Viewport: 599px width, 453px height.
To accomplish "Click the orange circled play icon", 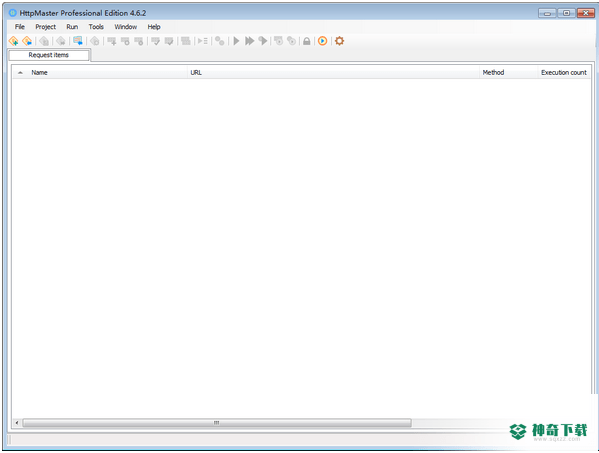I will pos(322,41).
